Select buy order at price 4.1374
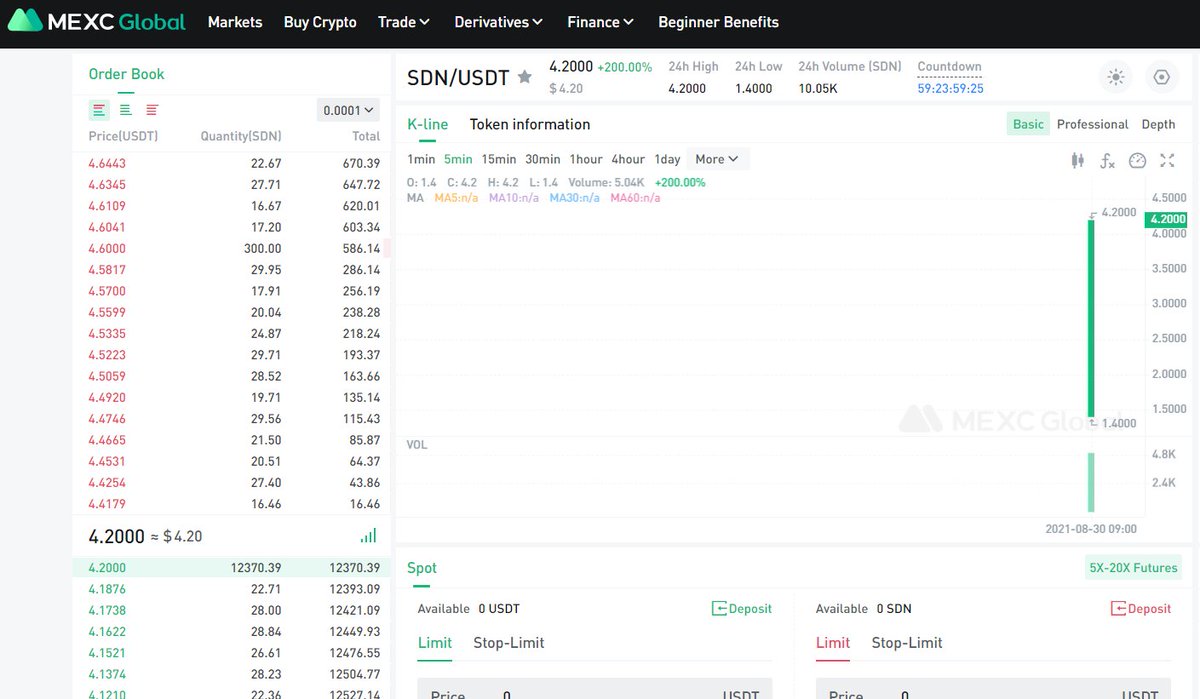This screenshot has height=699, width=1200. [x=232, y=674]
